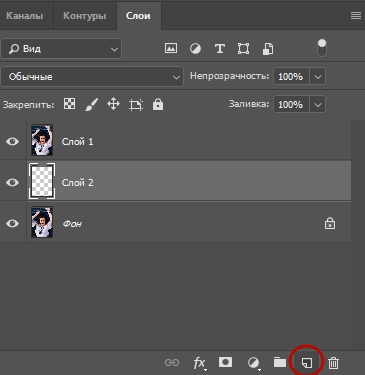This screenshot has width=365, height=375.
Task: Expand the Заливка slider arrow
Action: pyautogui.click(x=318, y=105)
